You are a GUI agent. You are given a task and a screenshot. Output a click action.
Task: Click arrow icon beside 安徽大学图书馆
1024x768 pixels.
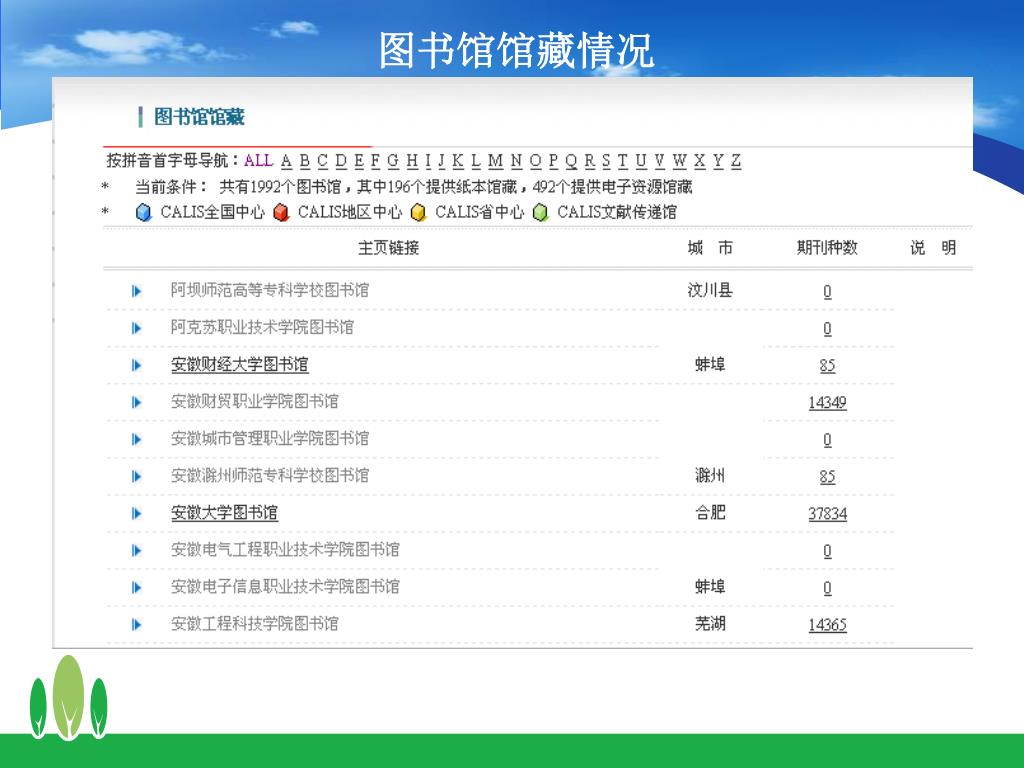[x=136, y=513]
